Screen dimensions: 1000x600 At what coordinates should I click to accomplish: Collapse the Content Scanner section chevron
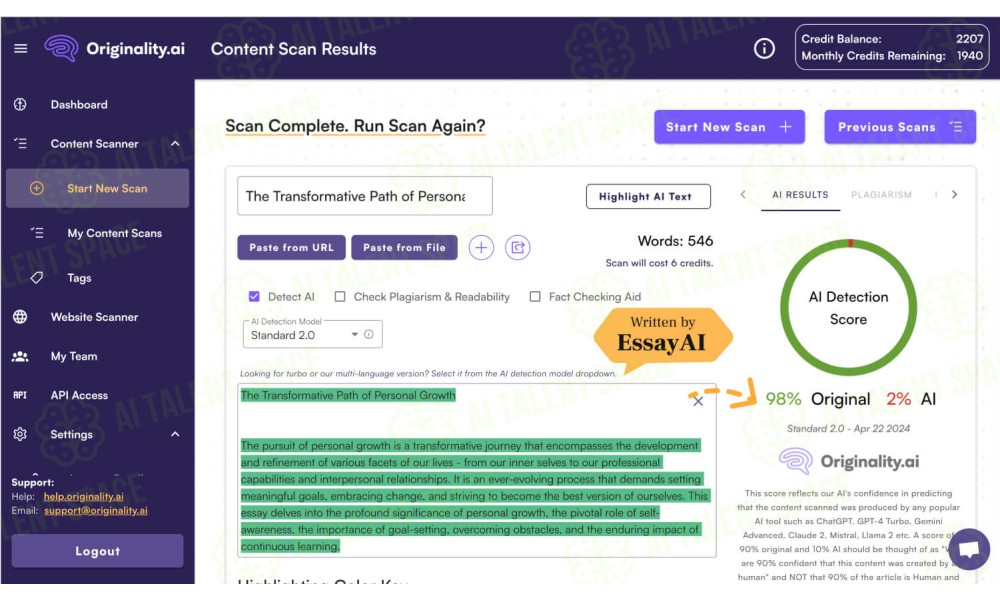[x=175, y=143]
